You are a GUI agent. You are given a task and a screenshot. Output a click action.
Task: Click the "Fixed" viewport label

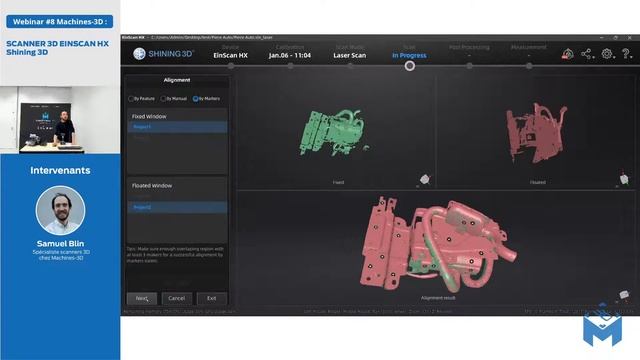pos(338,182)
